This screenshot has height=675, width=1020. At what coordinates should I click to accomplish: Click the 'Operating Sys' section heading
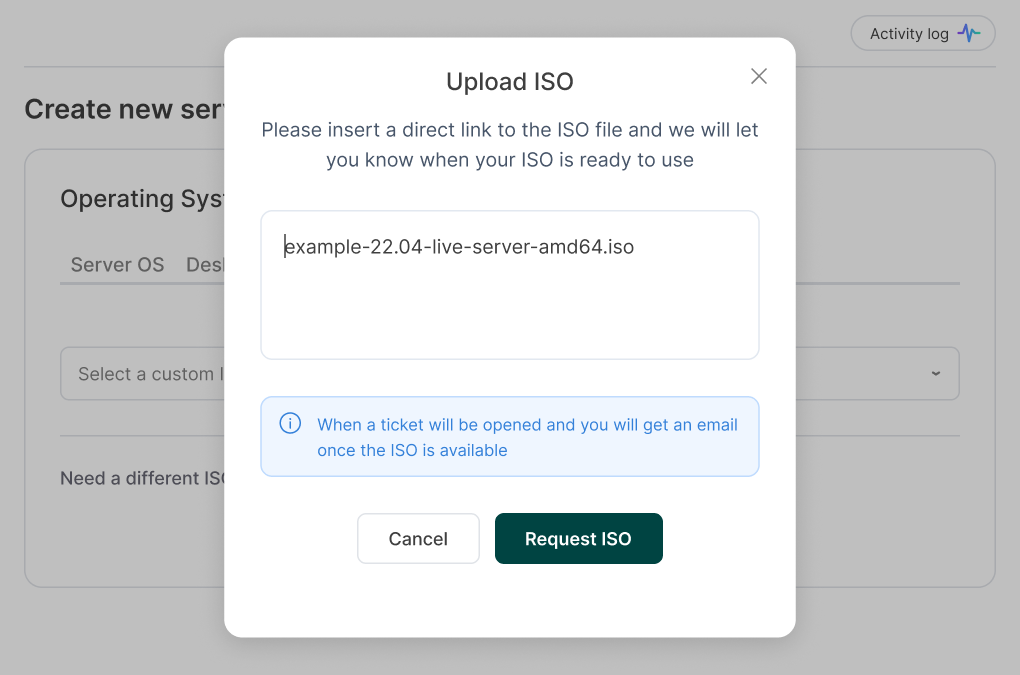tap(142, 199)
